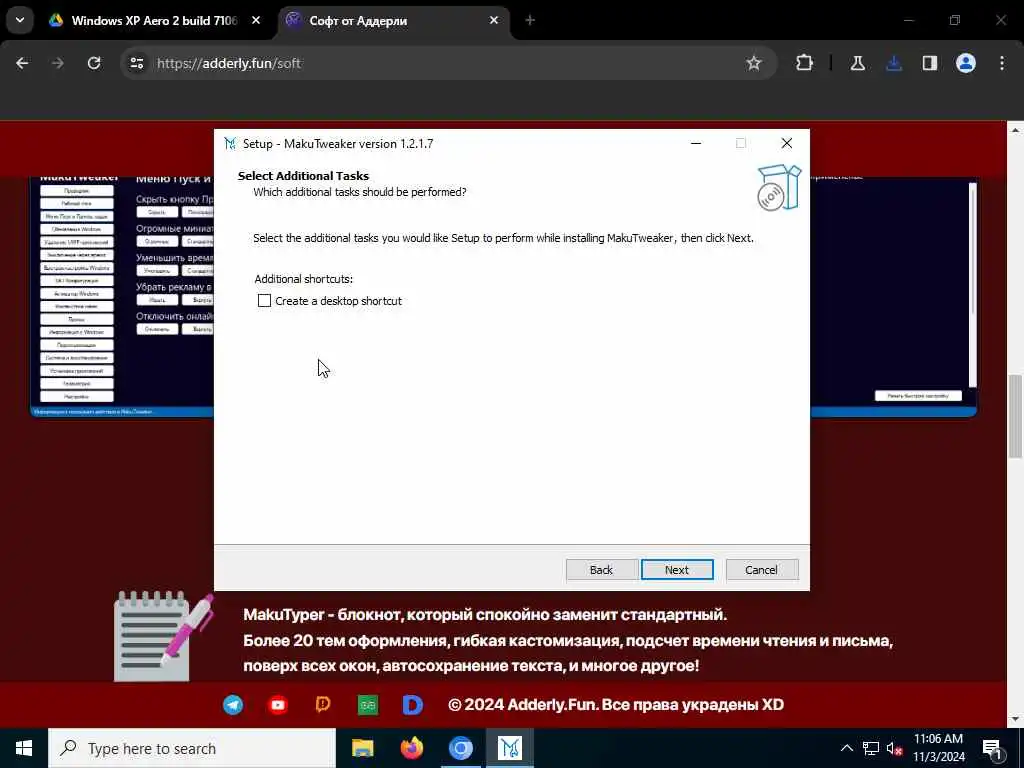
Task: Select MakuTweaker setup taskbar icon
Action: click(x=509, y=748)
